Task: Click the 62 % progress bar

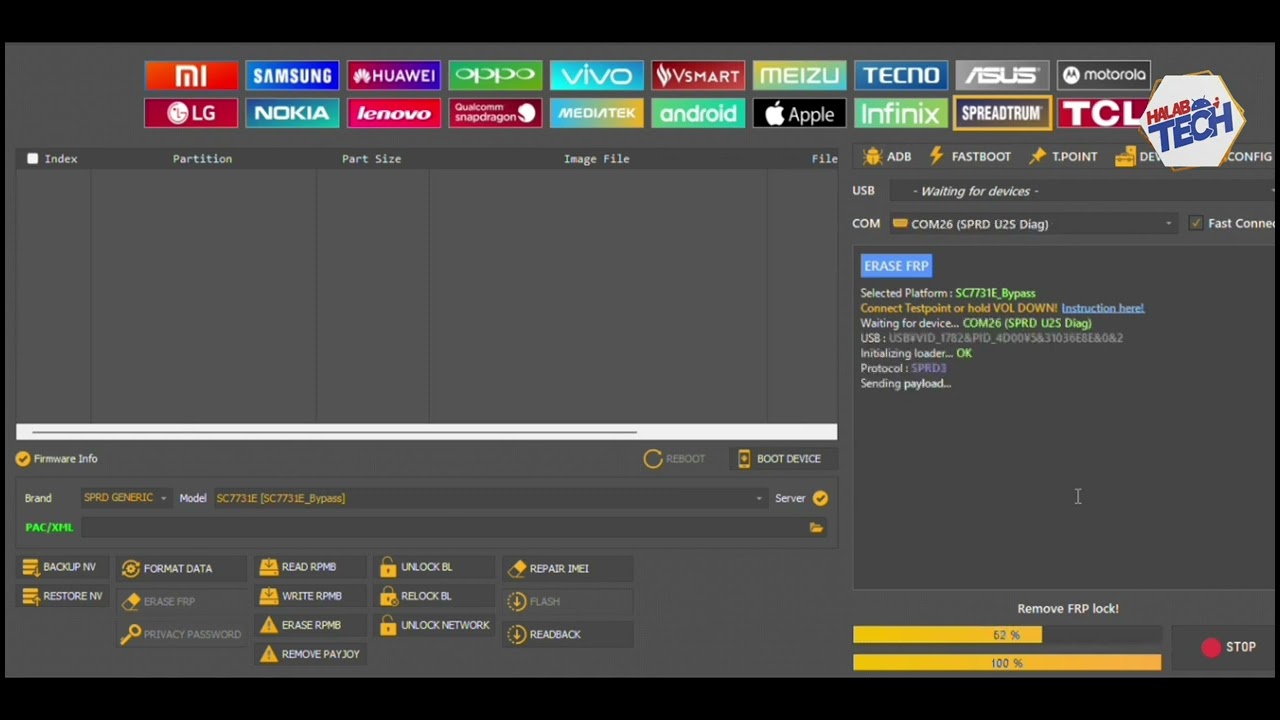Action: coord(1007,635)
